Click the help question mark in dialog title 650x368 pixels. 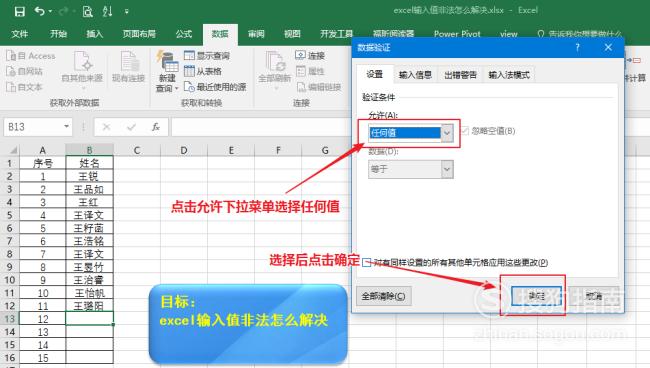coord(577,47)
